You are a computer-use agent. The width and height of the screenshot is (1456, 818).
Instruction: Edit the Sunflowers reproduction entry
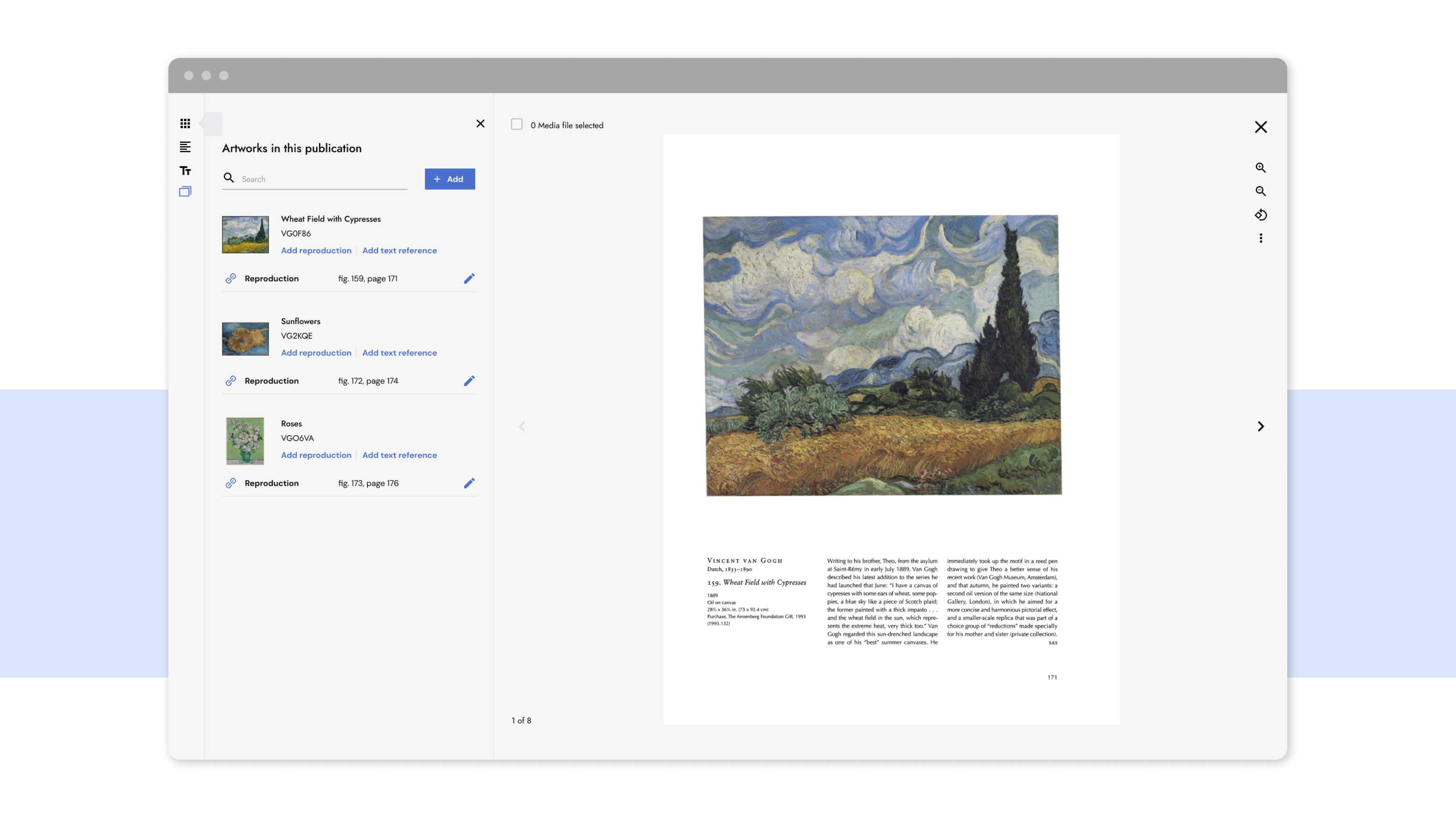[469, 381]
